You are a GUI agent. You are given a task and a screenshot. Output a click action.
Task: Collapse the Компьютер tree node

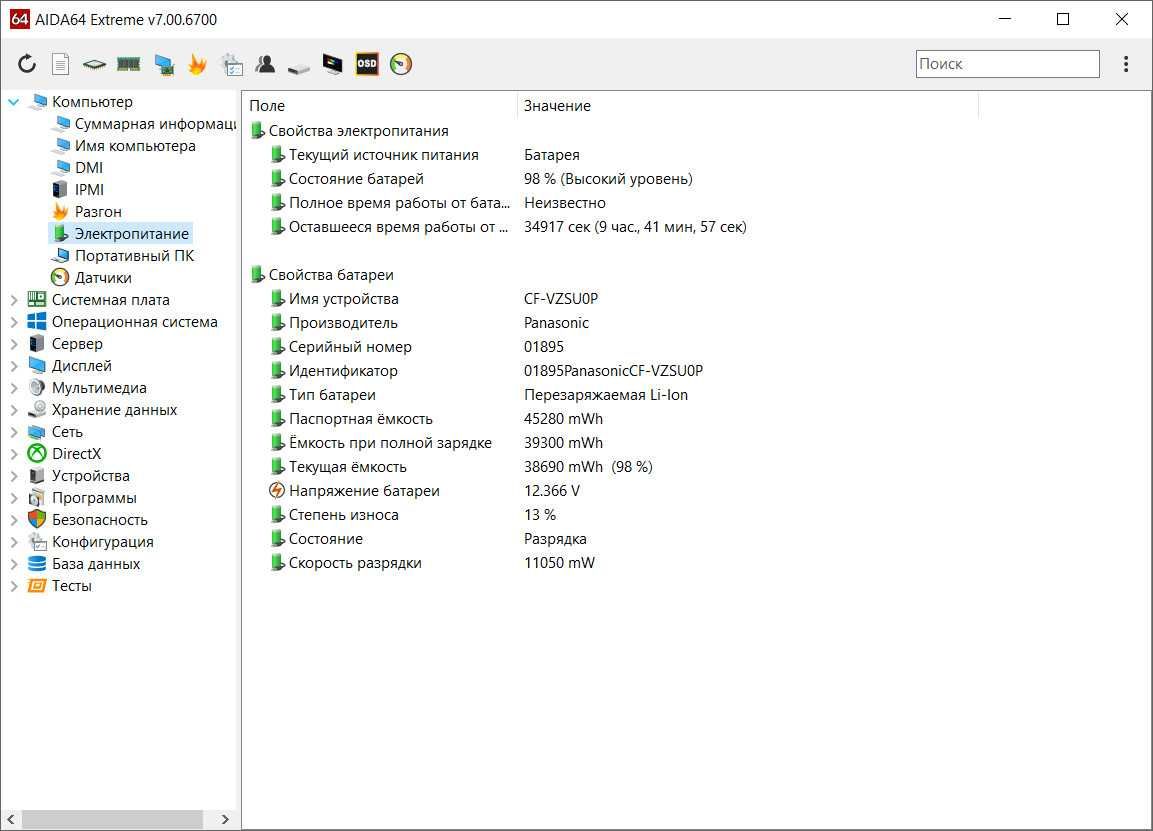(13, 101)
